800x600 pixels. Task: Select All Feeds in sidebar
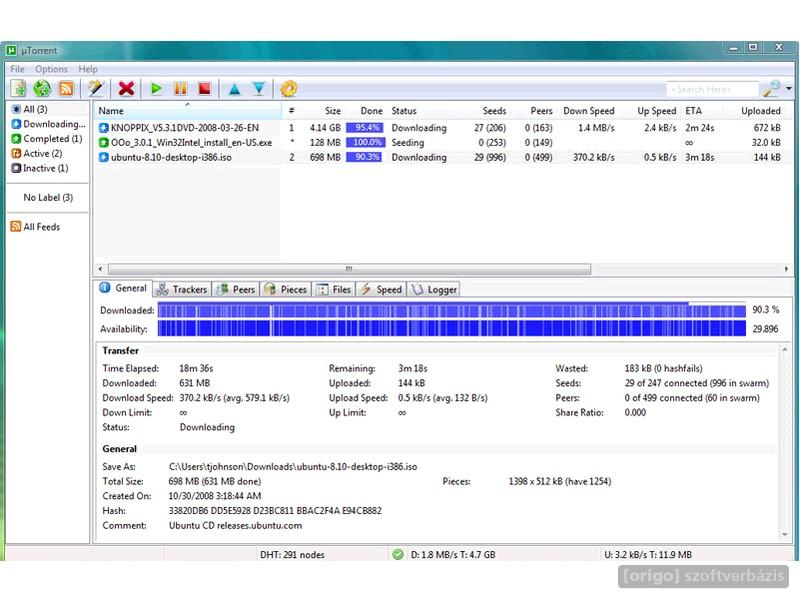36,227
